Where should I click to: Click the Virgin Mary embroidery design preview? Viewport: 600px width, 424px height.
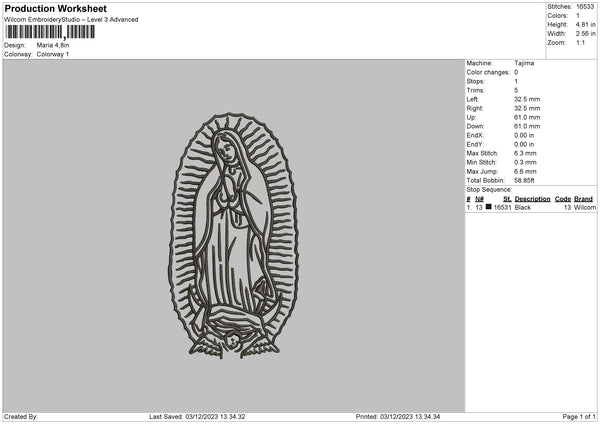point(233,235)
